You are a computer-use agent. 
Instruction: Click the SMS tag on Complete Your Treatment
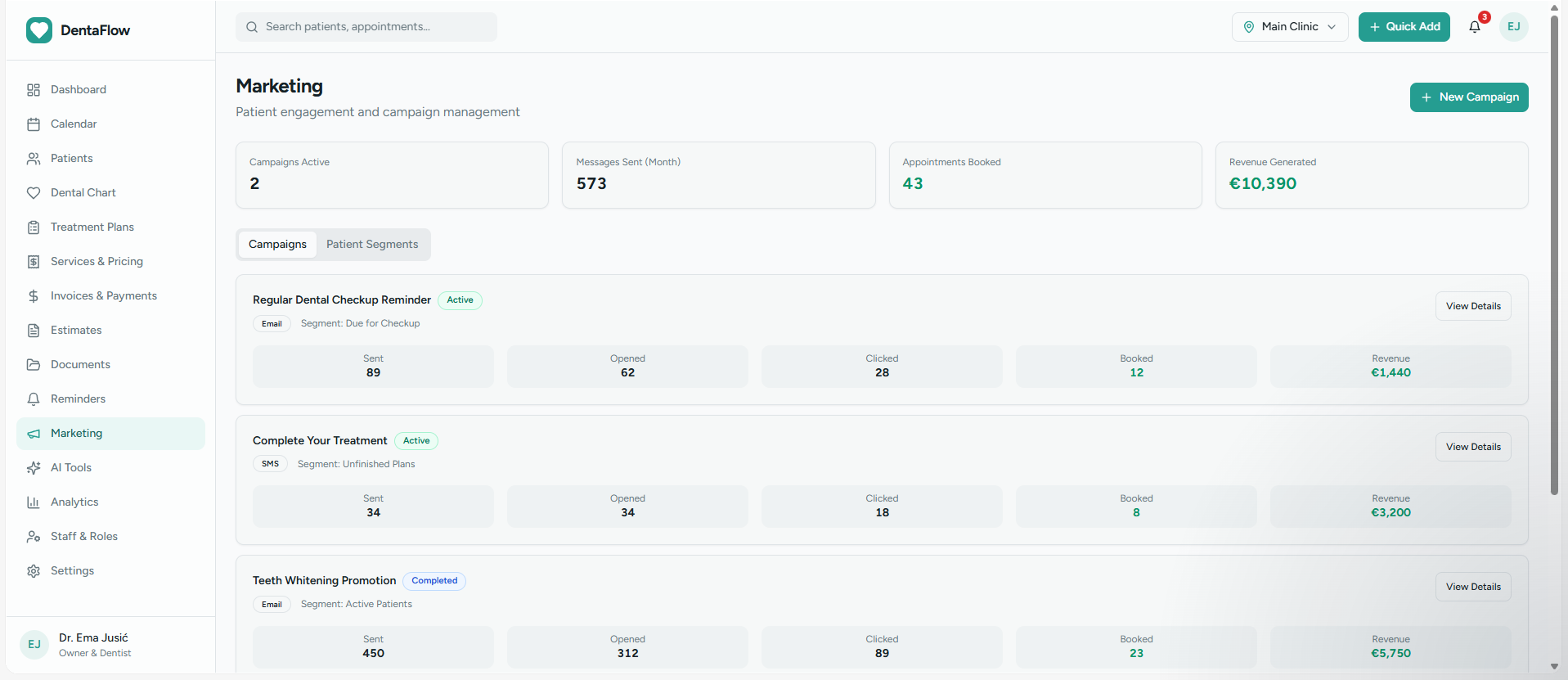pos(270,464)
